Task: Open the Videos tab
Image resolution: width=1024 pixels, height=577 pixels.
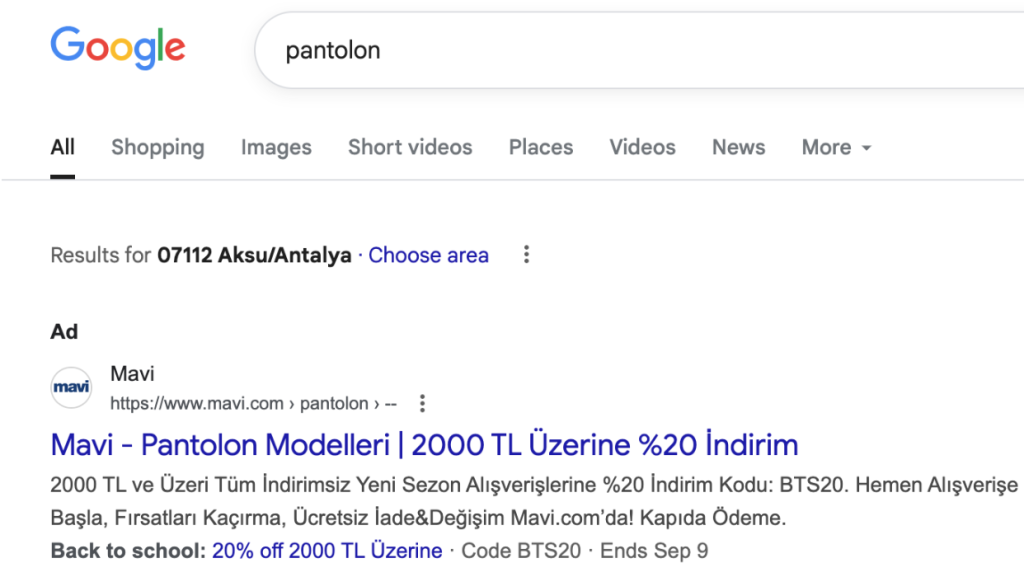Action: pyautogui.click(x=642, y=147)
